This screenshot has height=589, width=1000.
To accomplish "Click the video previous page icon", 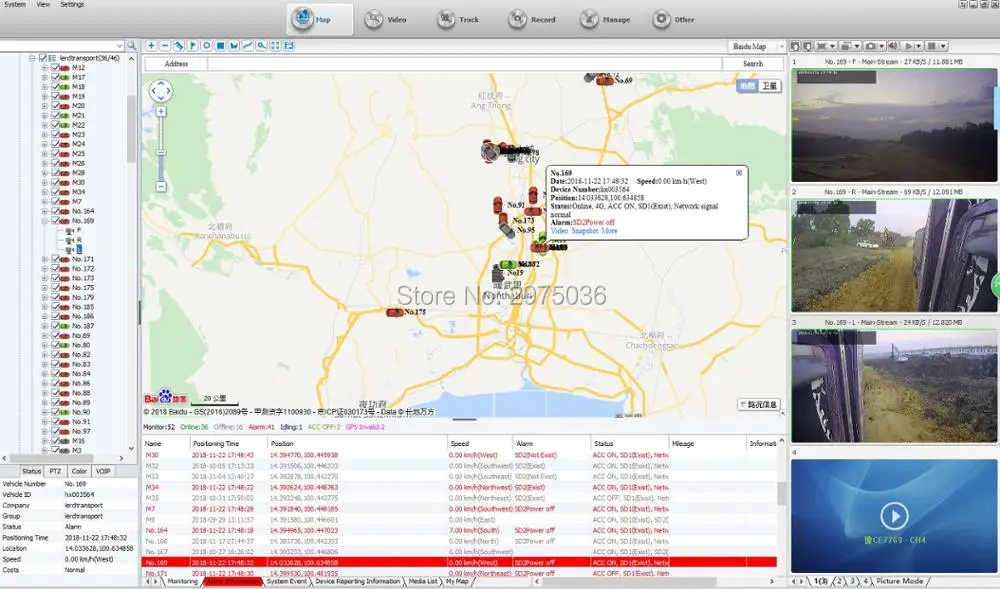I will 795,46.
